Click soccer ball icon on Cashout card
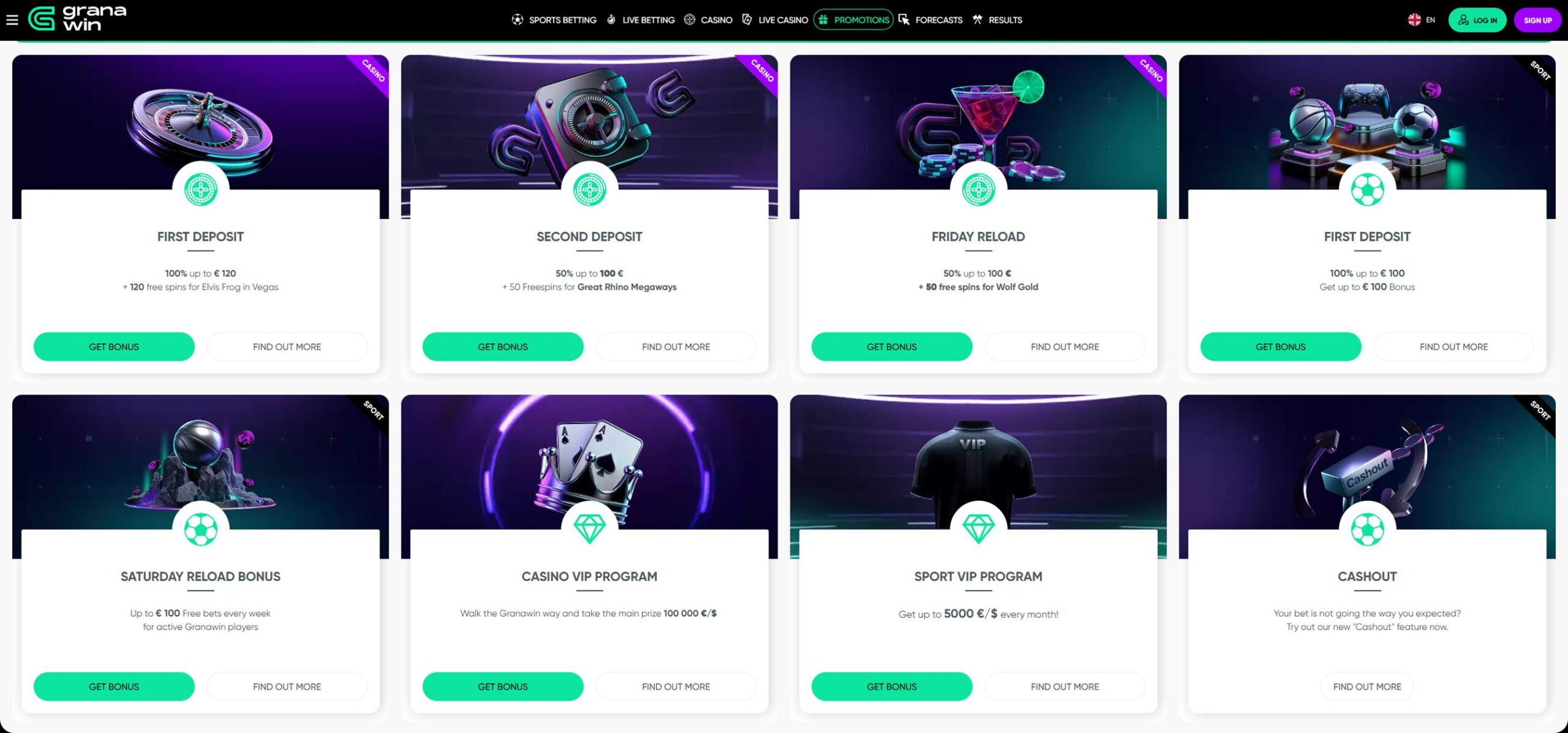The image size is (1568, 733). [1367, 529]
